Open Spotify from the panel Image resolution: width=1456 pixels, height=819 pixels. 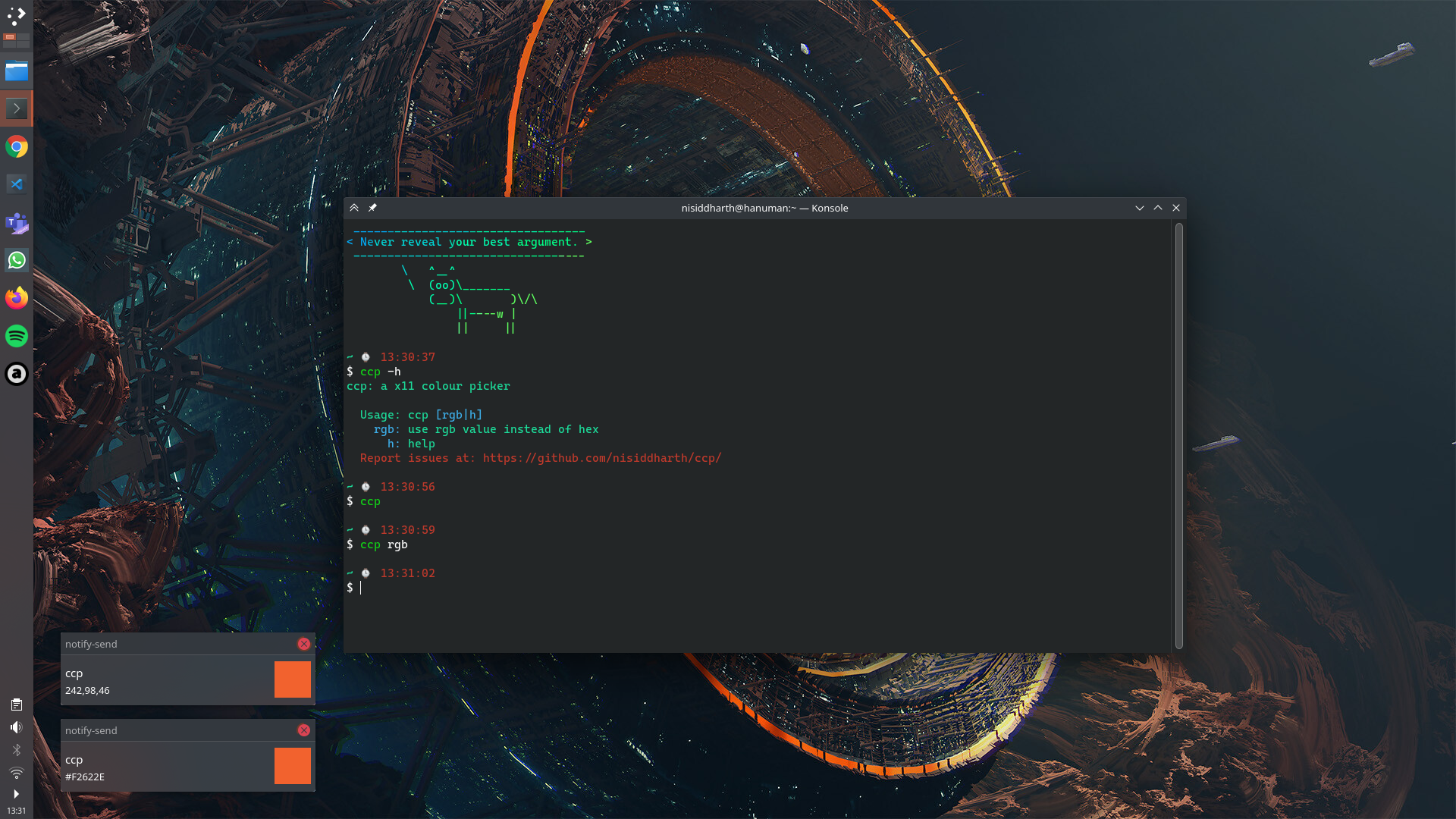point(16,336)
